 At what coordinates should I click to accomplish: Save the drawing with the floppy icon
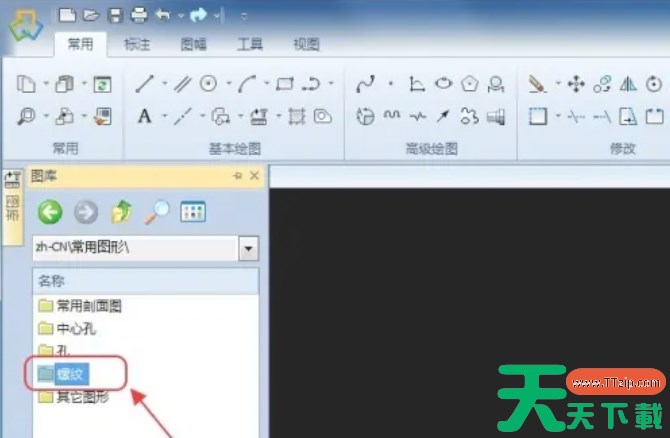(x=115, y=15)
